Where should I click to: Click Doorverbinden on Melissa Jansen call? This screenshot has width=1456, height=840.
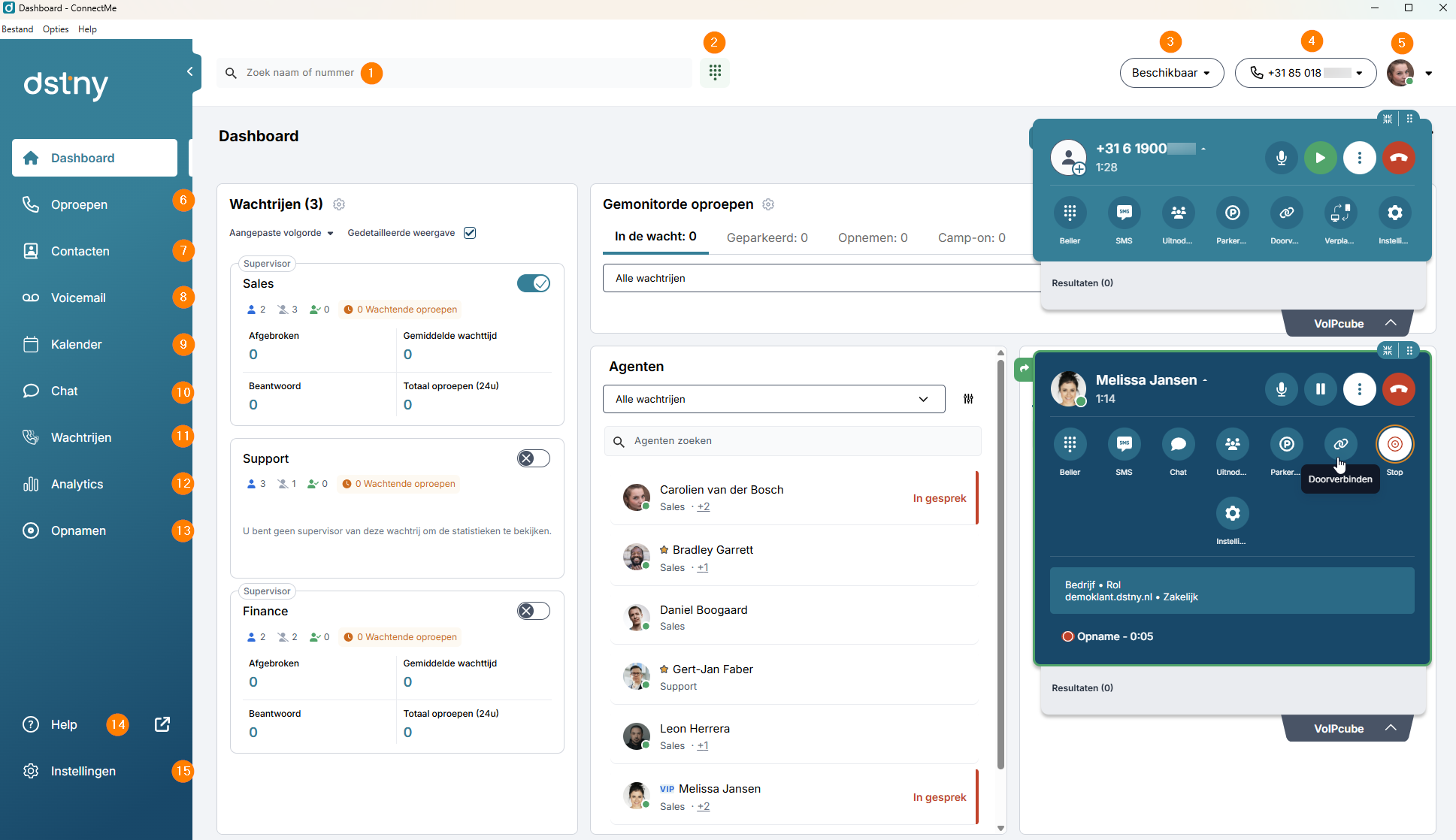click(1340, 444)
